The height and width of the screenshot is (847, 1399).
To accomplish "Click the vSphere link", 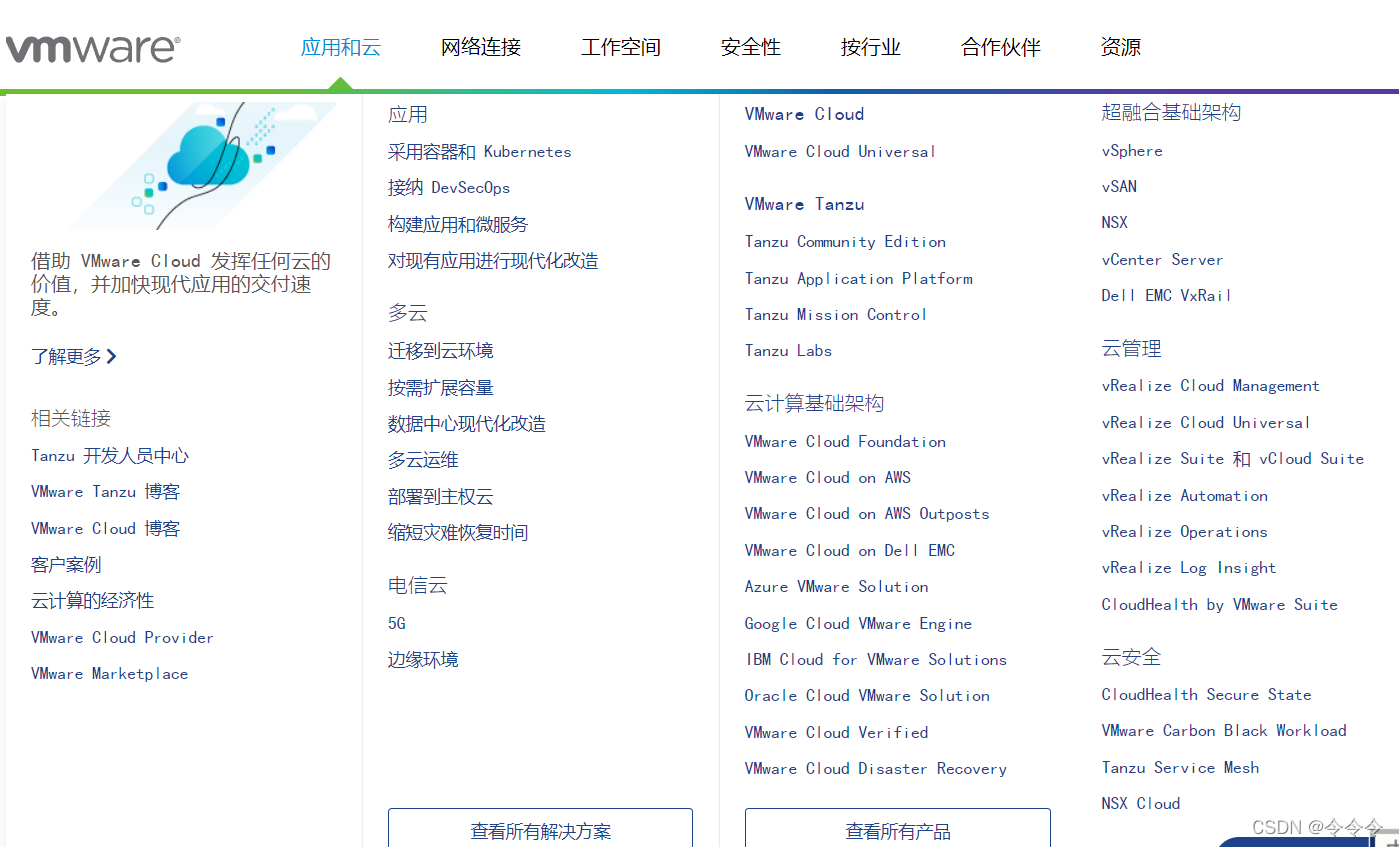I will (1131, 150).
